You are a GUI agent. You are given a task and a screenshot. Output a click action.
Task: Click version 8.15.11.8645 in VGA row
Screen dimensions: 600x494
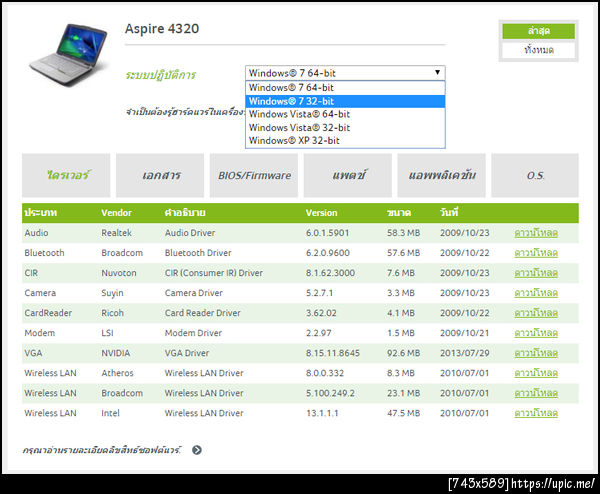pyautogui.click(x=333, y=353)
